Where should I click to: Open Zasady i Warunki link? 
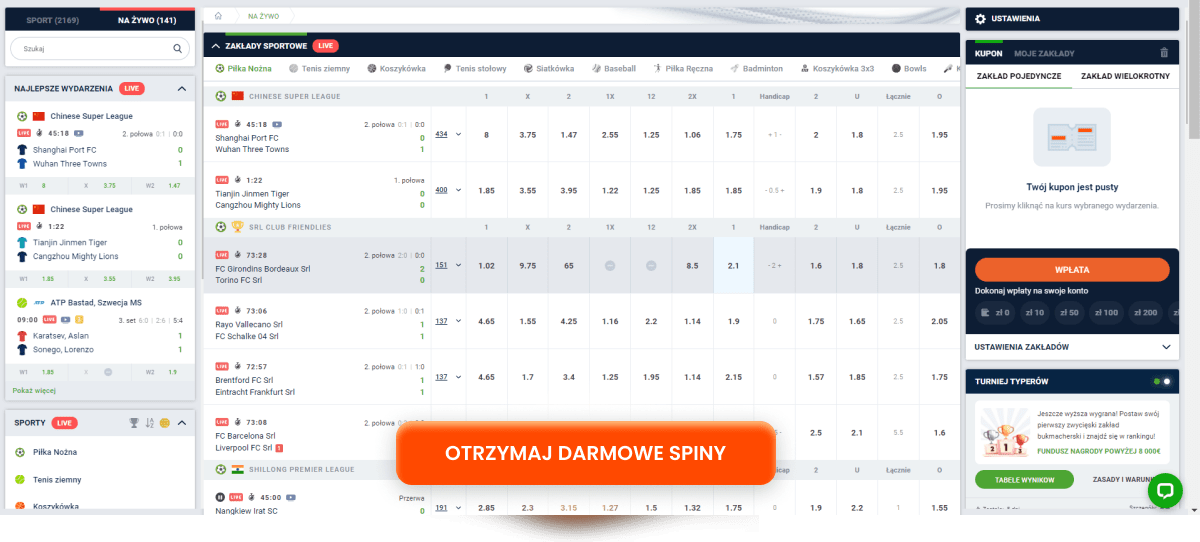[x=1123, y=480]
